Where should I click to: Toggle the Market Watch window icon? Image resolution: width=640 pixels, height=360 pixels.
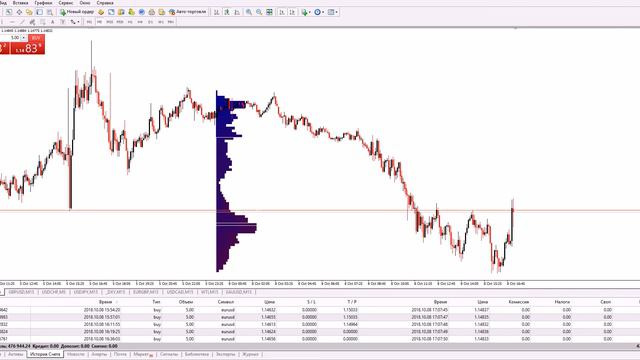pyautogui.click(x=9, y=12)
